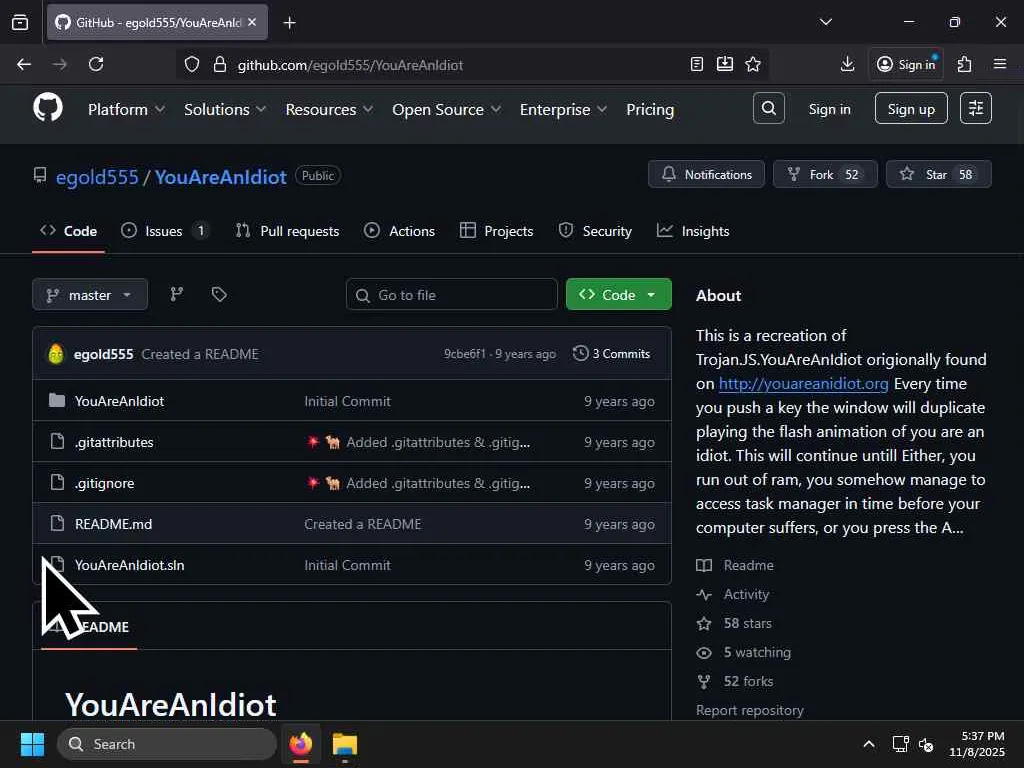Open the youareanidiot.org link in About
1024x768 pixels.
pyautogui.click(x=803, y=383)
